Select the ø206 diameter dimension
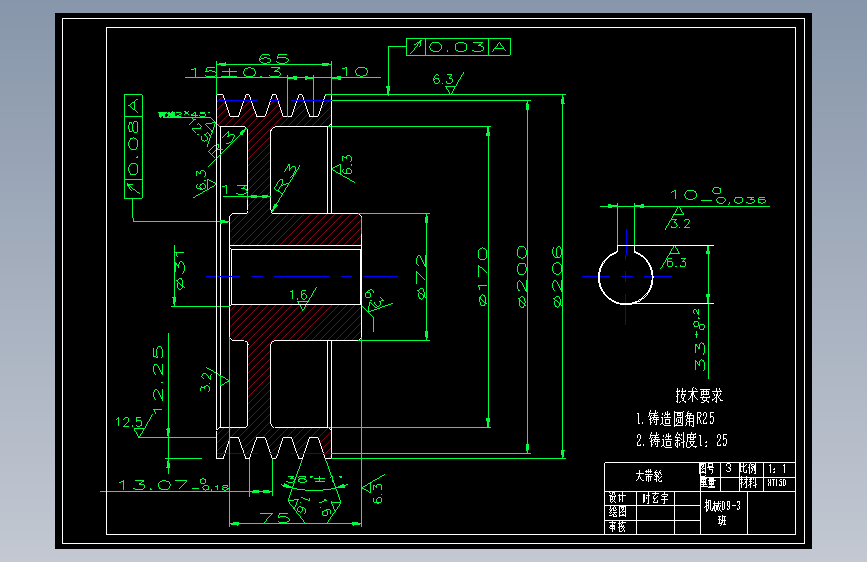Screen dimensions: 867x562 click(x=557, y=277)
